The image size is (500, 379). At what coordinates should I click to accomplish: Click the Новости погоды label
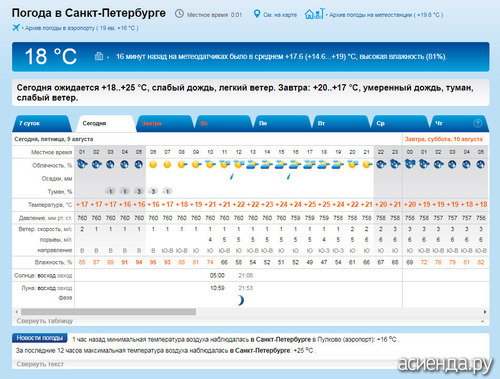click(40, 338)
